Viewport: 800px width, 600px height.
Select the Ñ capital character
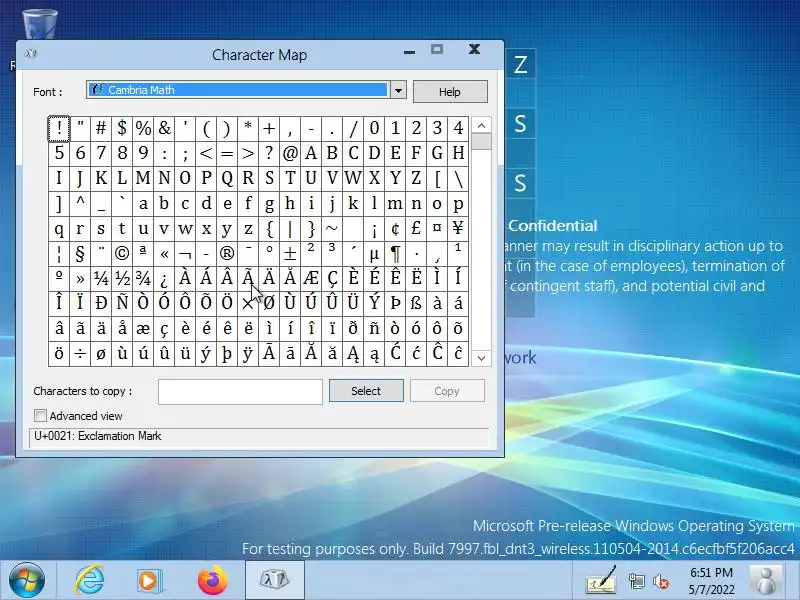click(x=122, y=303)
